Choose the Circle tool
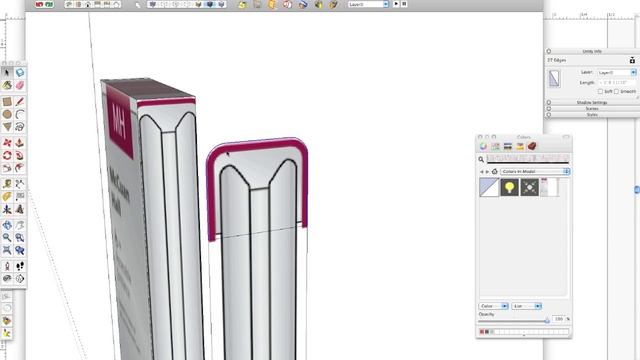This screenshot has width=640, height=360. pyautogui.click(x=7, y=114)
